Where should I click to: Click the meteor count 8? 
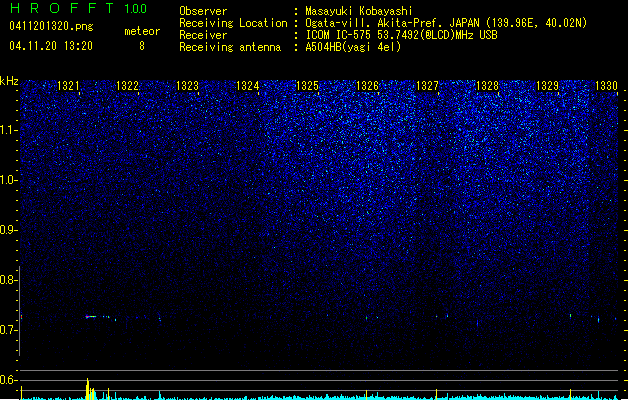click(142, 46)
